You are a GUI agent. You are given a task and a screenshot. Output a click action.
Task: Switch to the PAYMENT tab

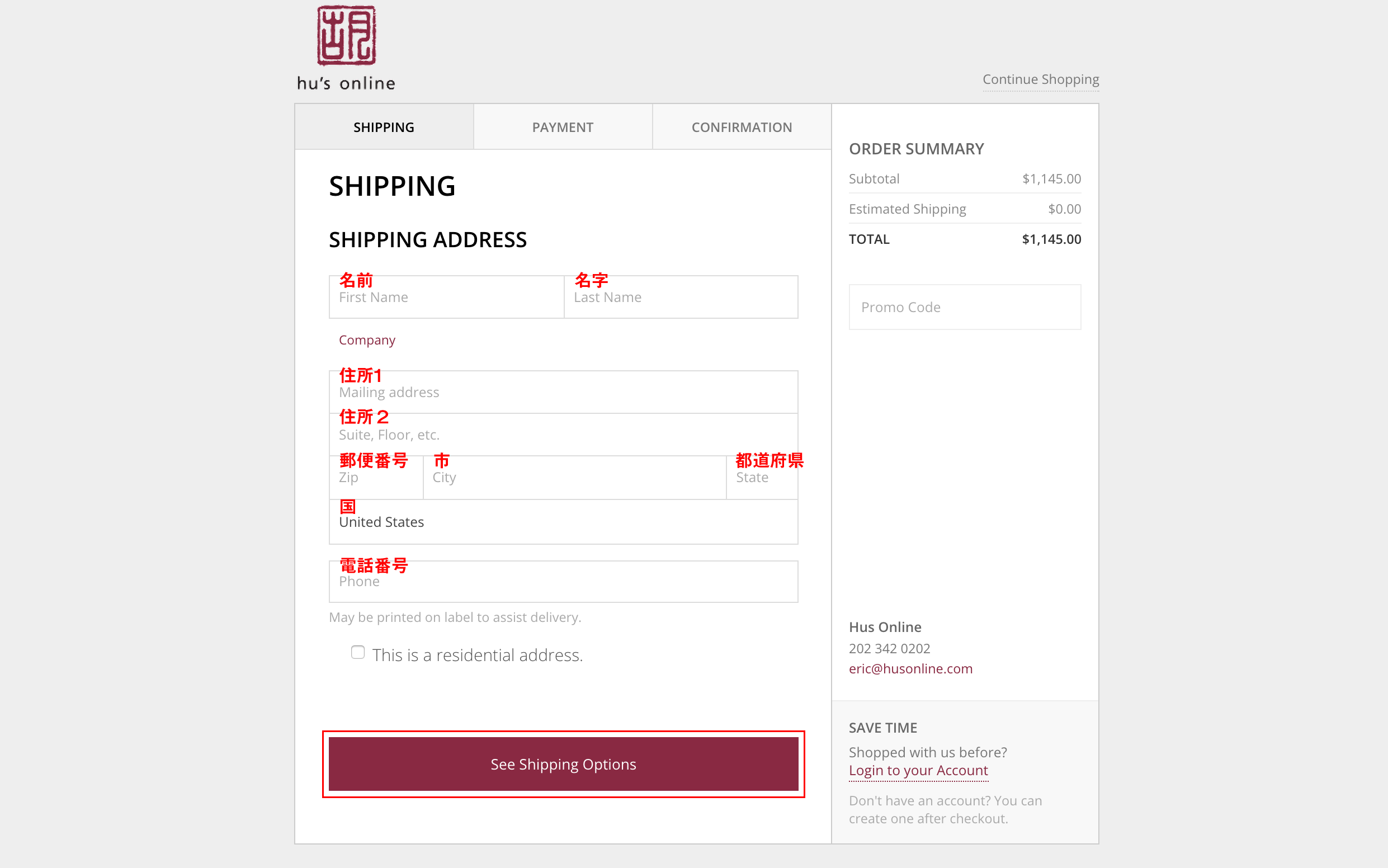pyautogui.click(x=563, y=127)
